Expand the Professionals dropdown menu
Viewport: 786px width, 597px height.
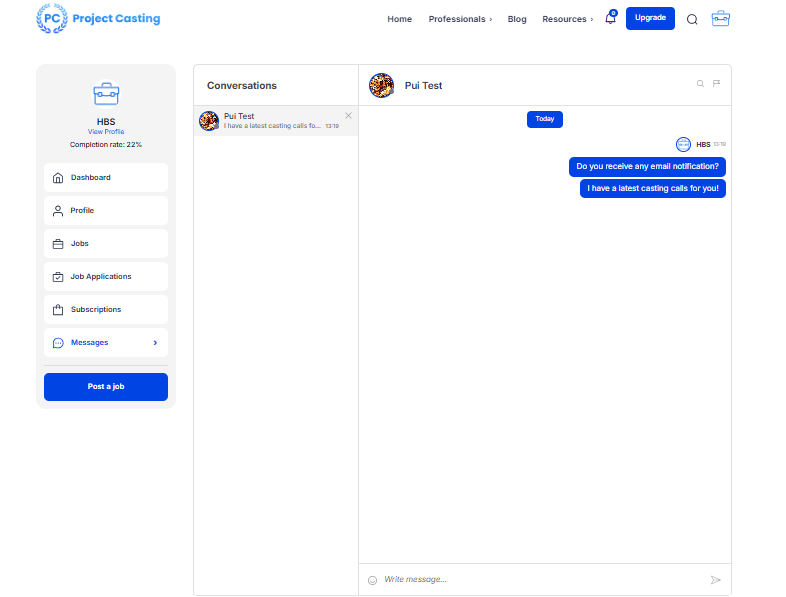(460, 19)
